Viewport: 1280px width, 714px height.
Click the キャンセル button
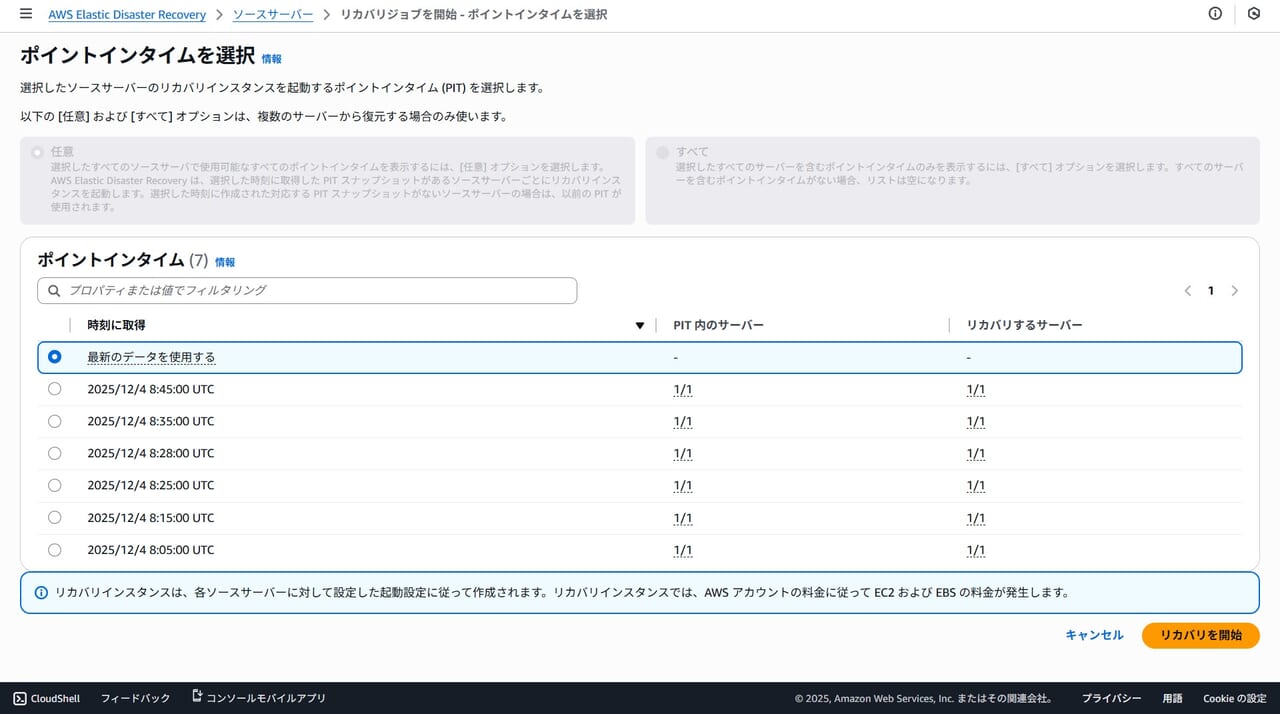pyautogui.click(x=1094, y=635)
